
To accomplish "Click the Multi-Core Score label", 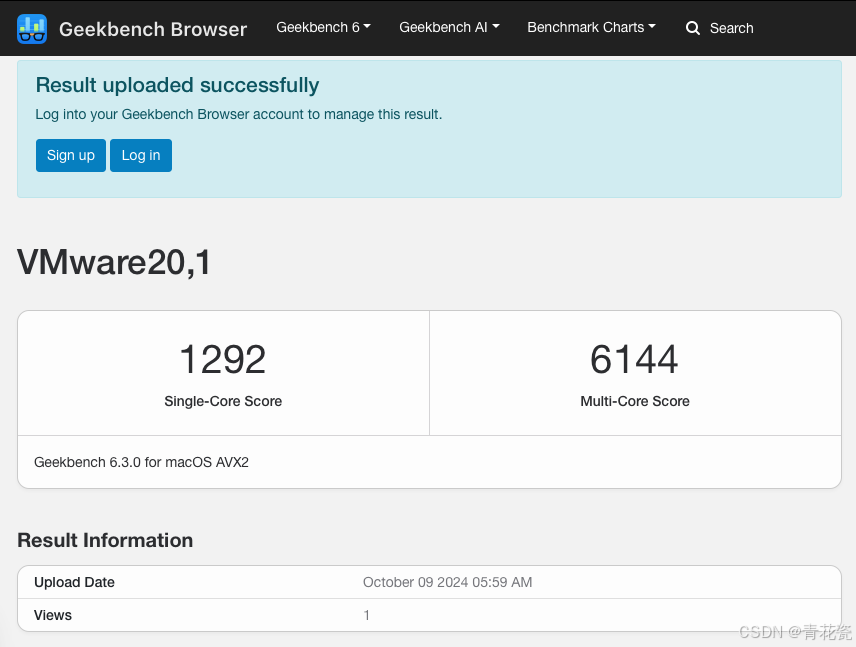I will pos(635,401).
